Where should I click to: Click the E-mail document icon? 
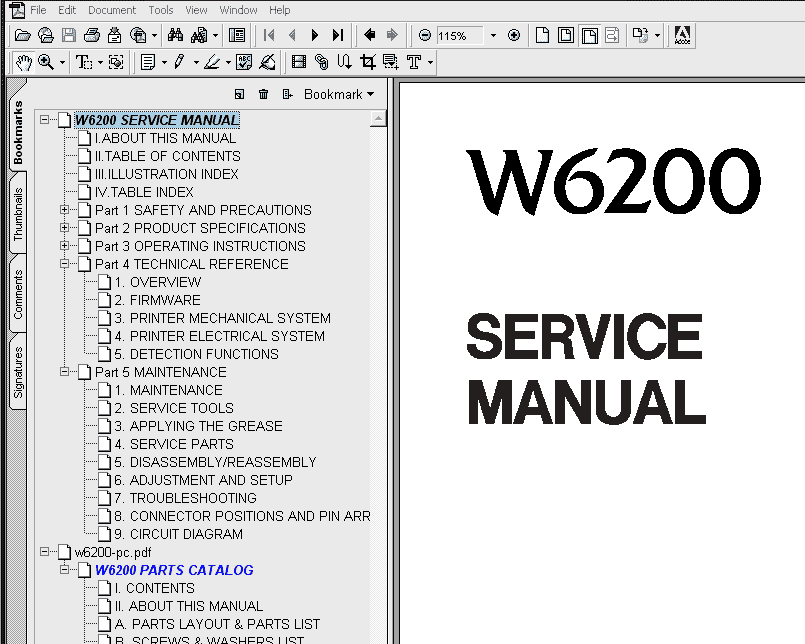(x=114, y=35)
